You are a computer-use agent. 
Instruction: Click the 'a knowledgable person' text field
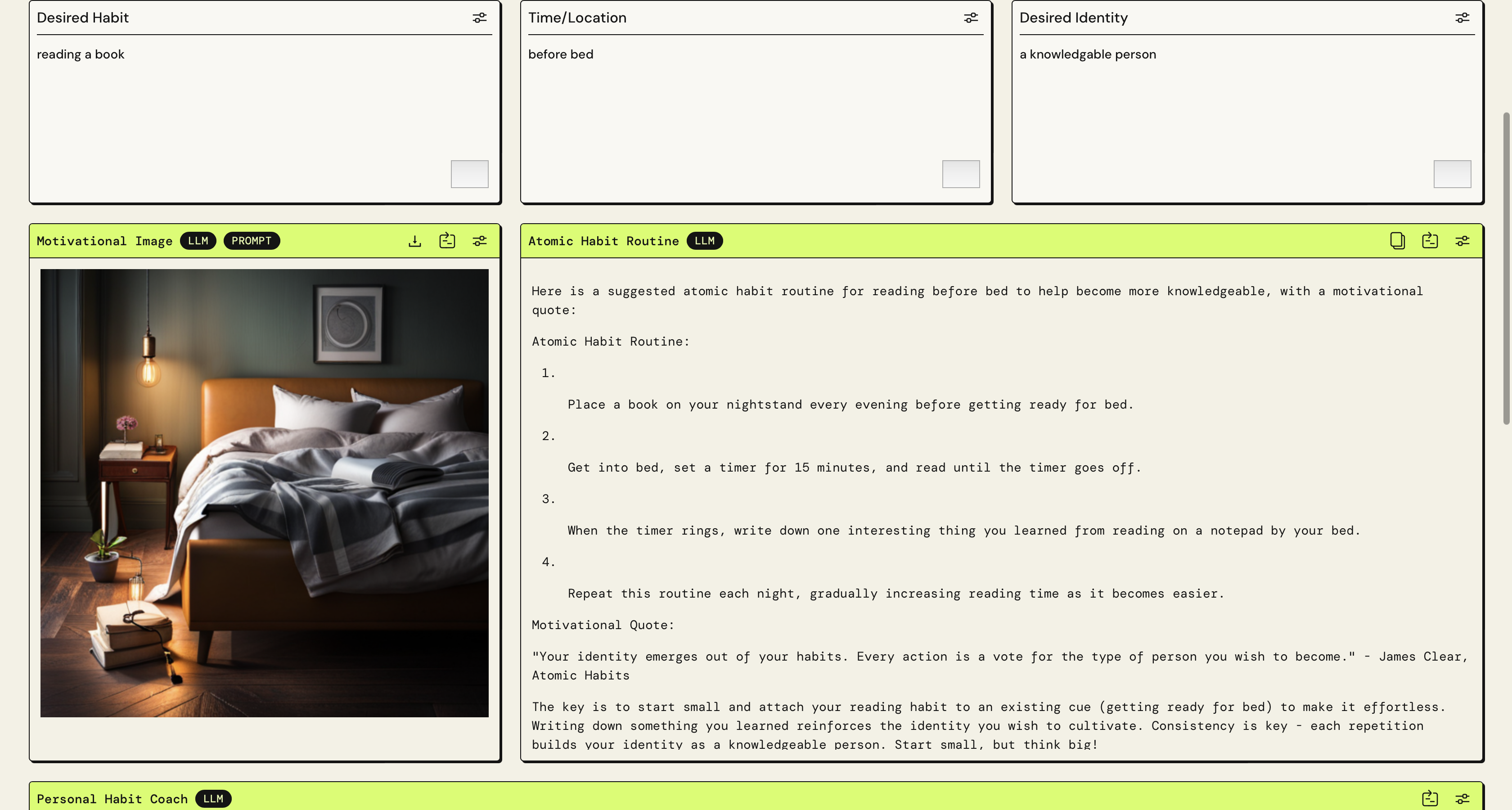click(1088, 54)
